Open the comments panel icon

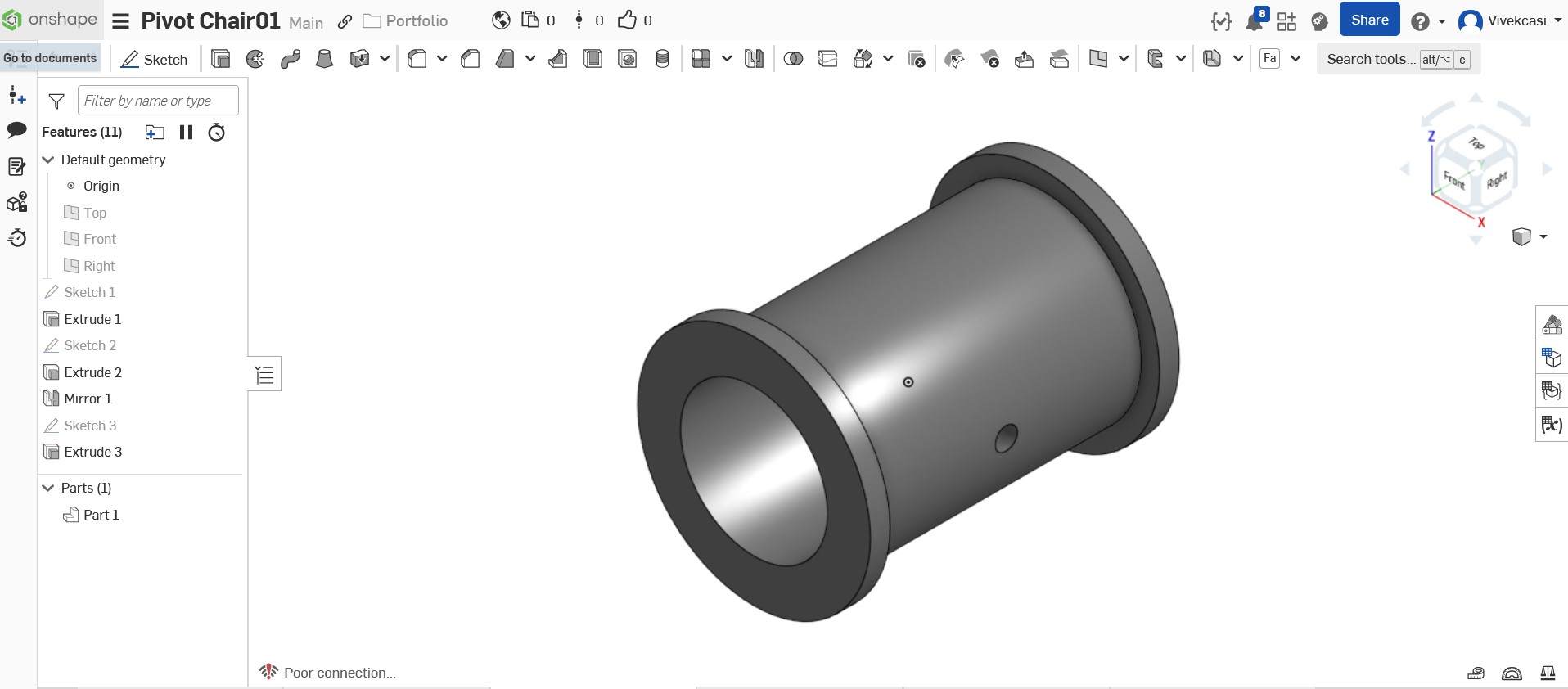click(x=16, y=130)
